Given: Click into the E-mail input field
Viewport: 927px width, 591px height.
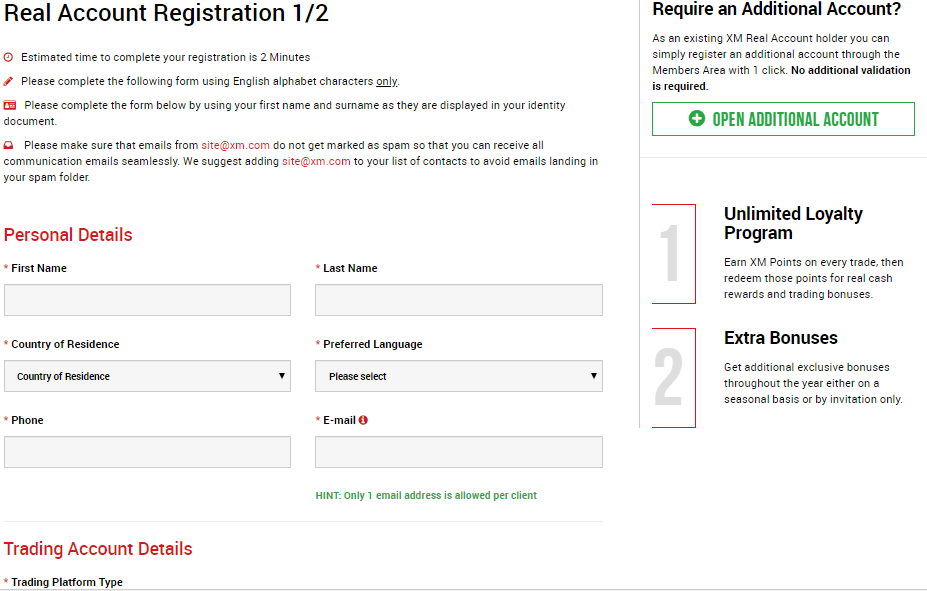Looking at the screenshot, I should pos(458,452).
